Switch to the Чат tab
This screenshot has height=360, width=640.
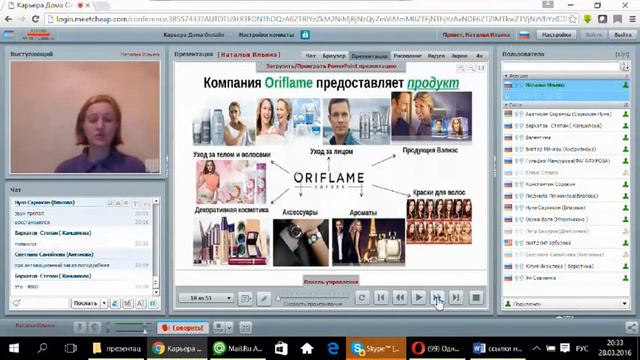pyautogui.click(x=310, y=56)
